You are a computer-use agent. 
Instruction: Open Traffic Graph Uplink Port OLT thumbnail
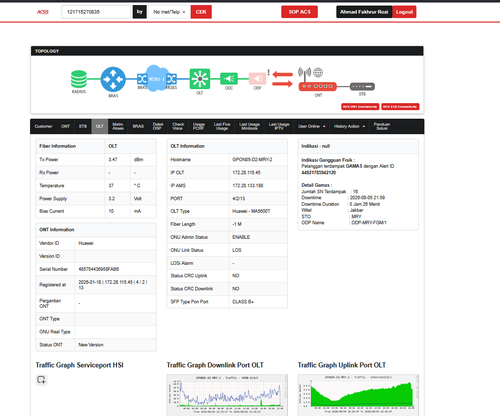358,395
